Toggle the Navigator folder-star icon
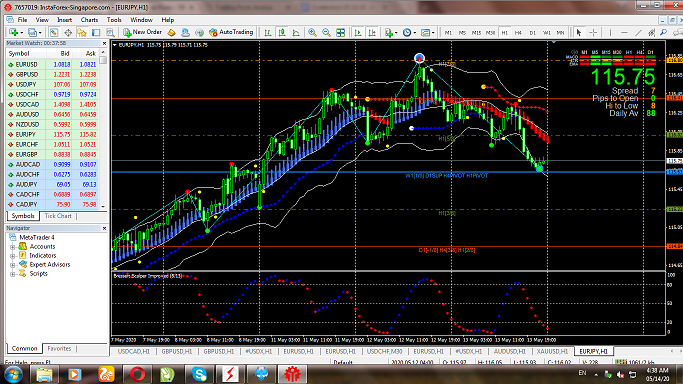Viewport: 683px width, 384px height. click(82, 33)
